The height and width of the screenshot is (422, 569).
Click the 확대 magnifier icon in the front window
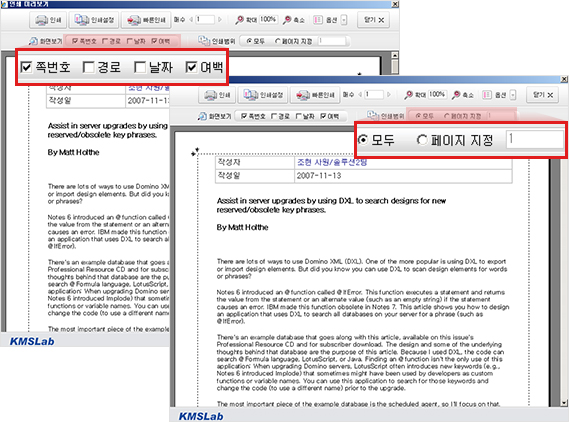(x=409, y=95)
